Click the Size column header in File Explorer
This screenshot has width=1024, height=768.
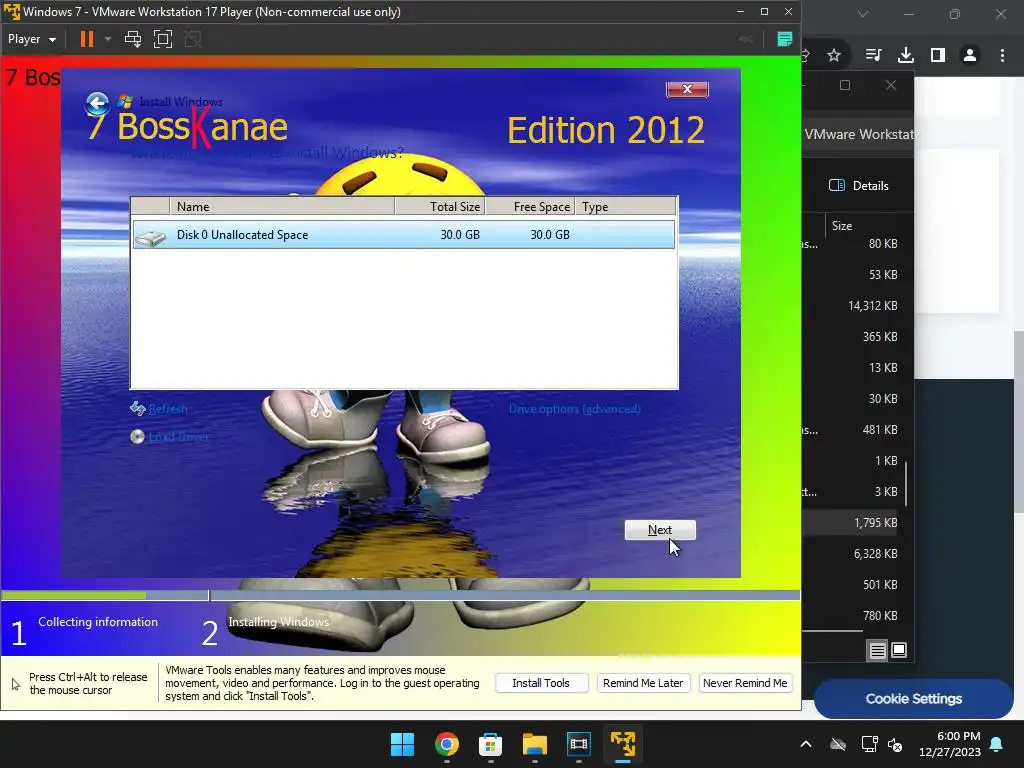[x=842, y=225]
